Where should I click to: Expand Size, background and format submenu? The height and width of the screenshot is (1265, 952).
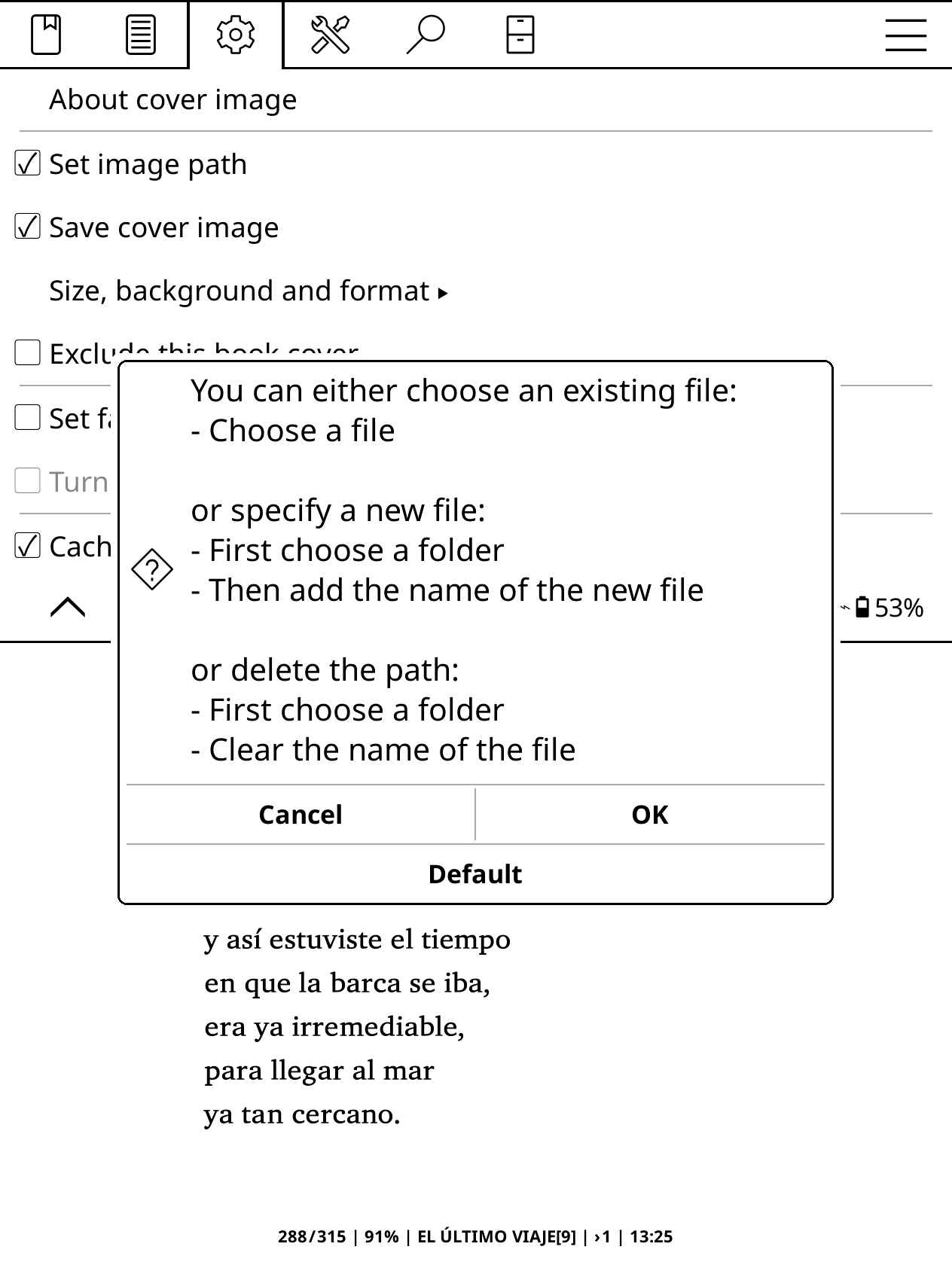249,291
